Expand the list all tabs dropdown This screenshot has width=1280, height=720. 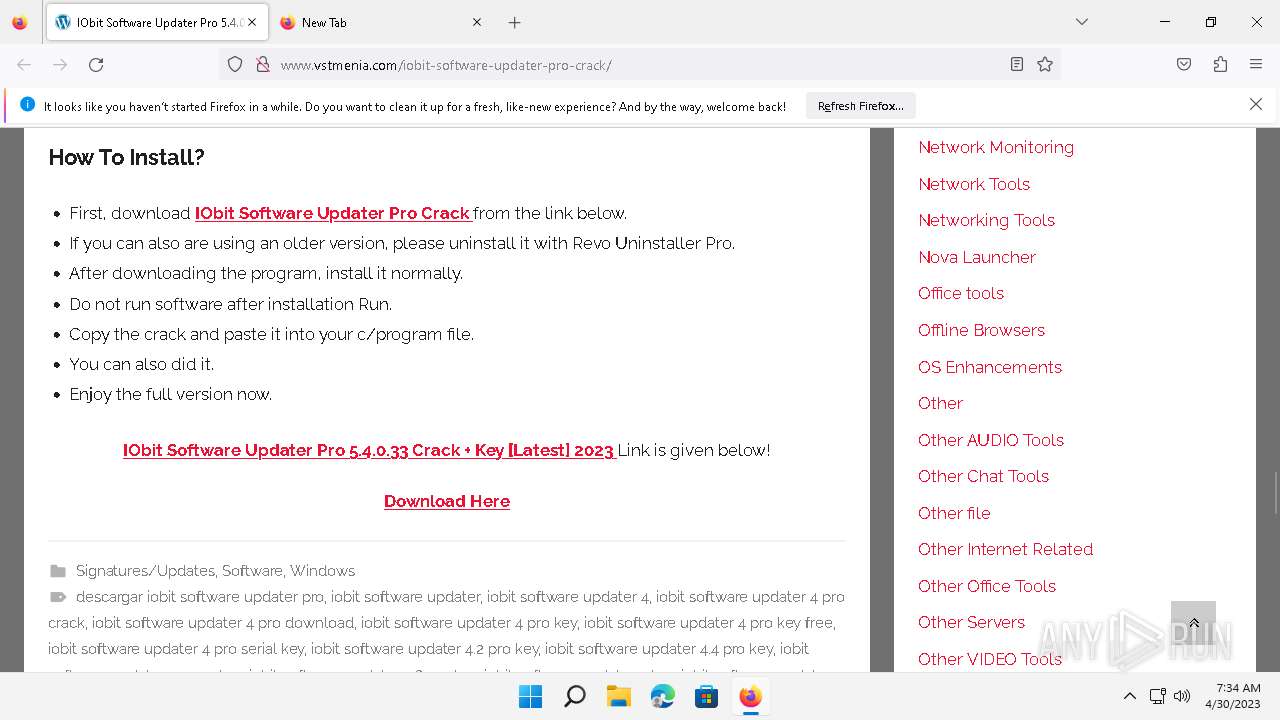tap(1081, 22)
